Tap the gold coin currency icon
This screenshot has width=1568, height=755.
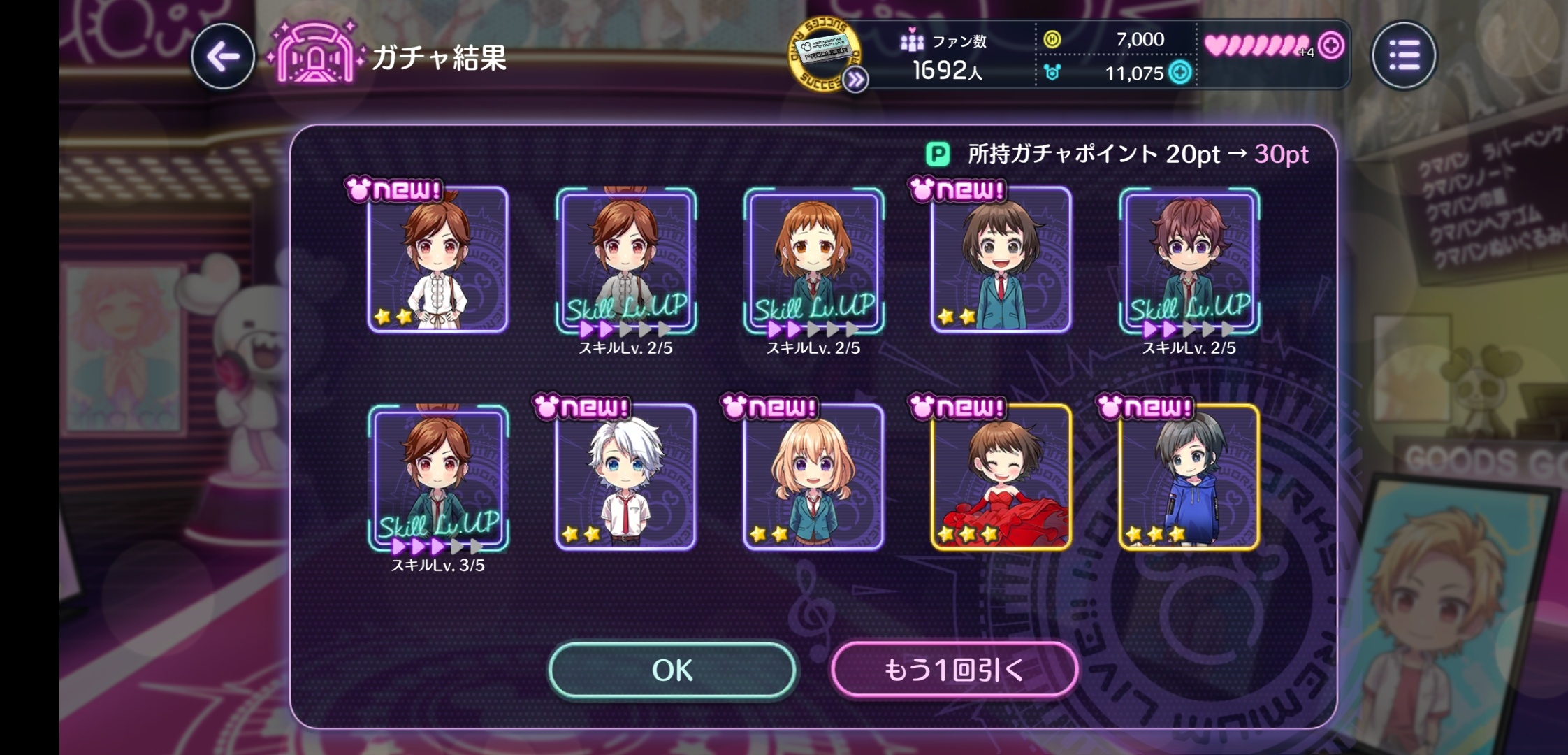pyautogui.click(x=1052, y=40)
